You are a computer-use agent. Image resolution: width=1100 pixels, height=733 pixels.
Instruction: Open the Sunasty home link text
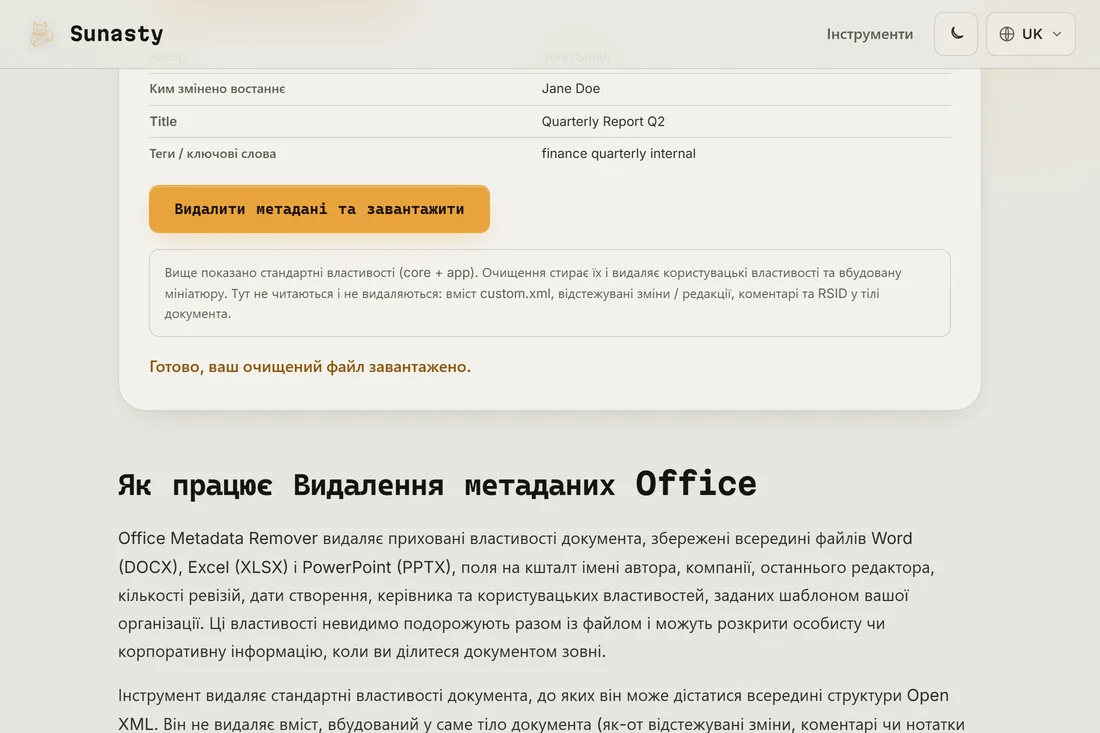[x=116, y=34]
